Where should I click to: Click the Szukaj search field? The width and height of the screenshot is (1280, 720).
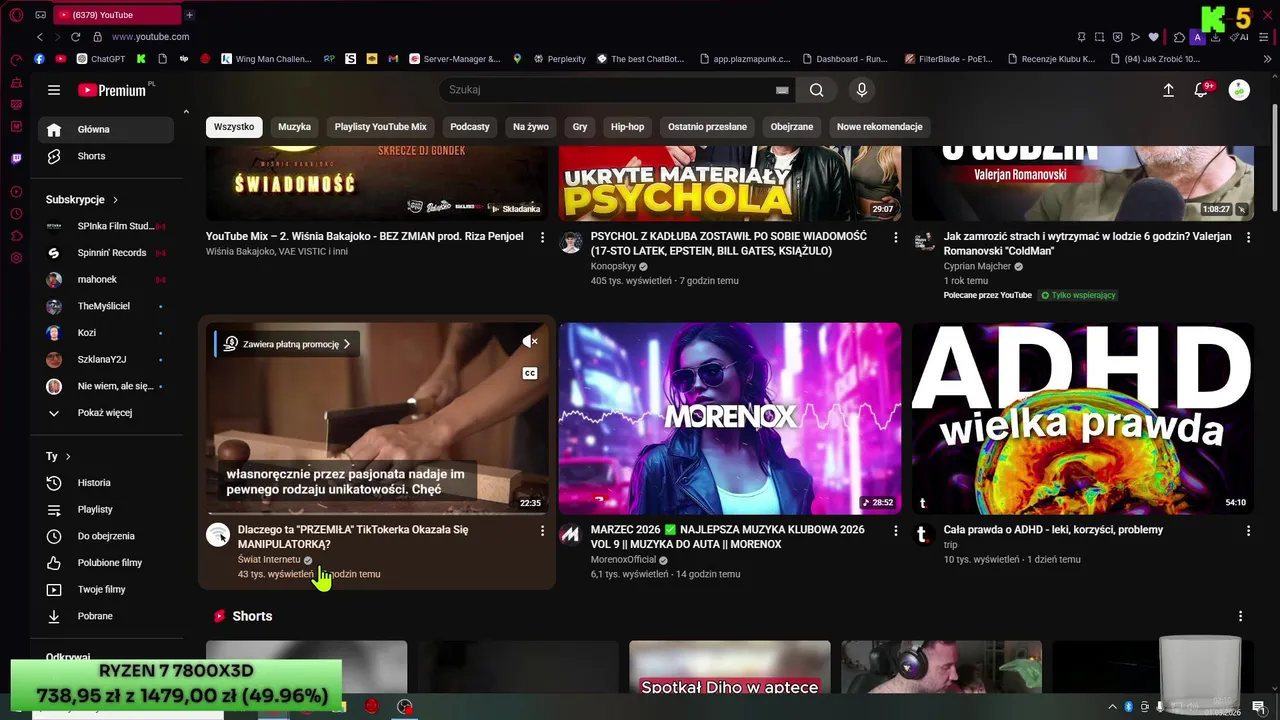click(x=610, y=90)
